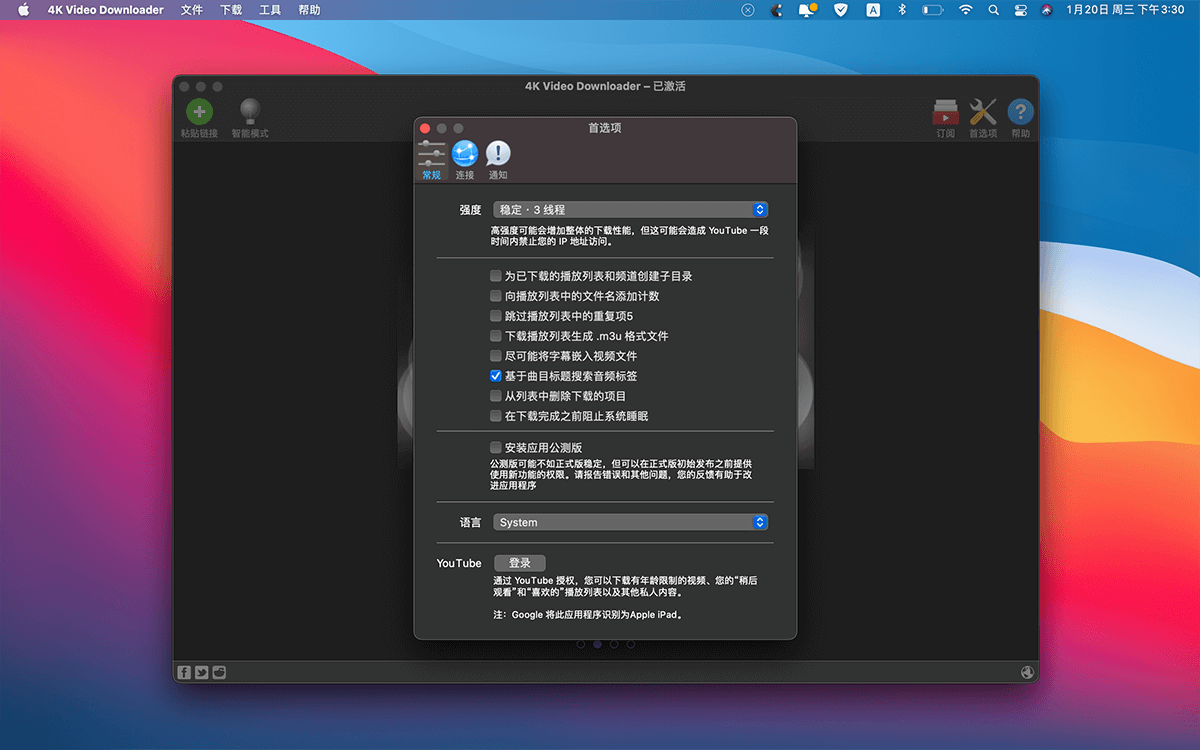Image resolution: width=1200 pixels, height=750 pixels.
Task: Click the date and time in menu bar
Action: pos(1125,10)
